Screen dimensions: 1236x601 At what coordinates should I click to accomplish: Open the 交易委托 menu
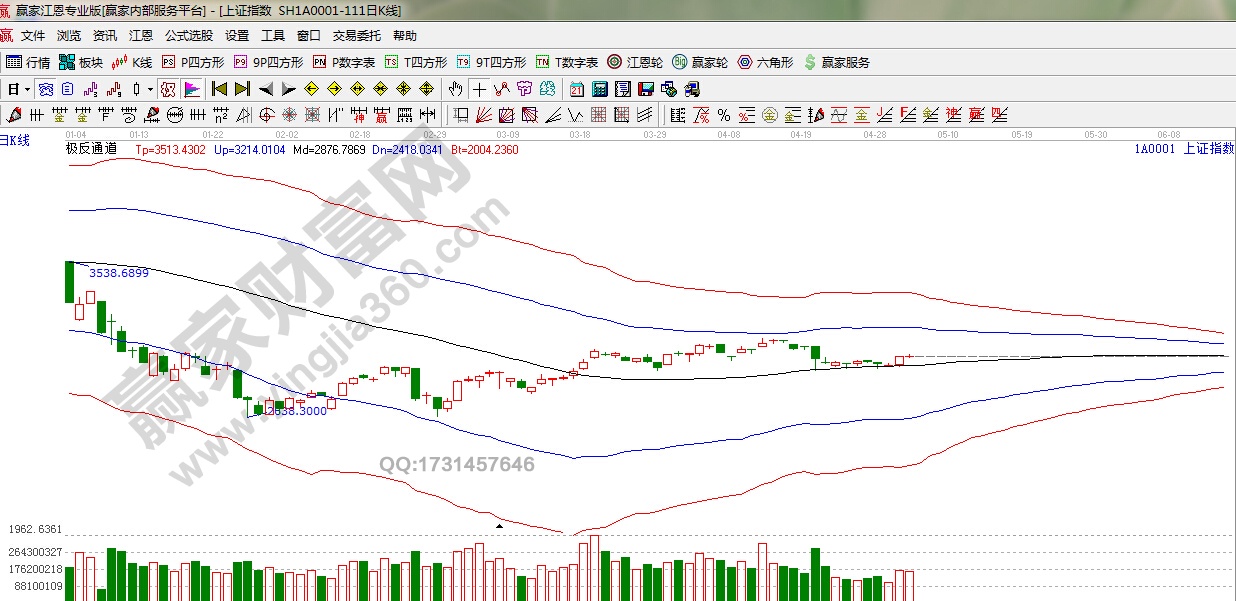point(356,36)
